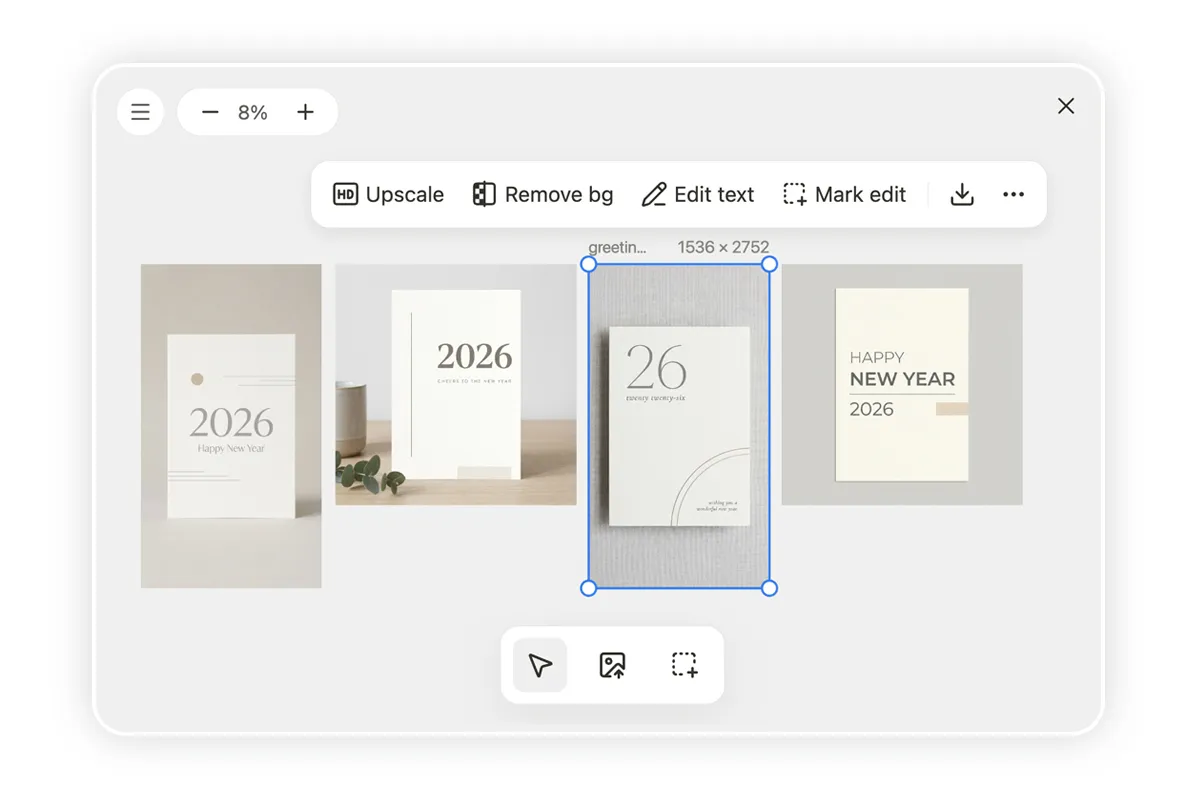Select the first 2026 Happy New Year card
Screen dimensions: 1200x800
pos(231,426)
